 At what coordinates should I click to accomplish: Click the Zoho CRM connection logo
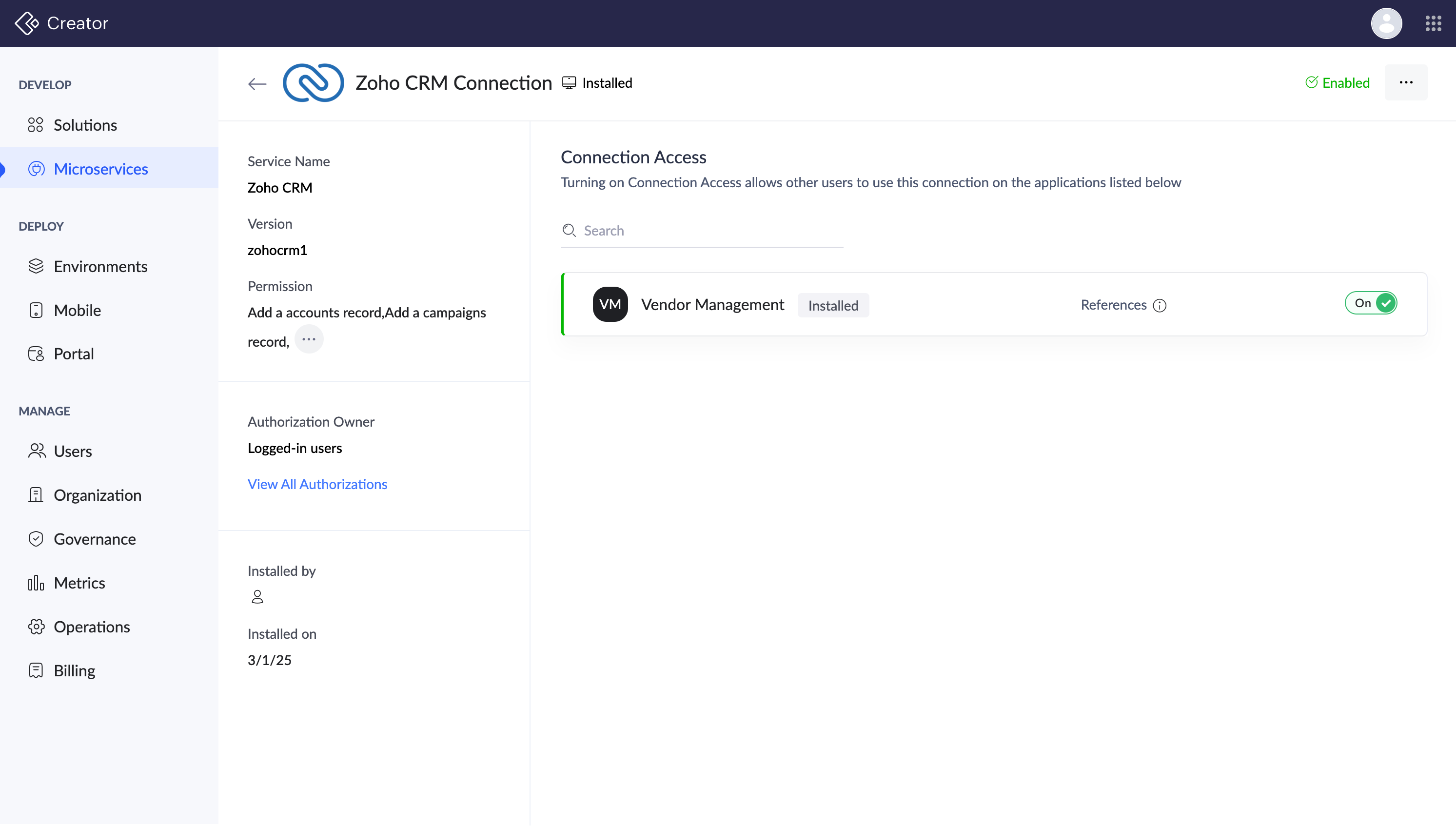coord(313,83)
